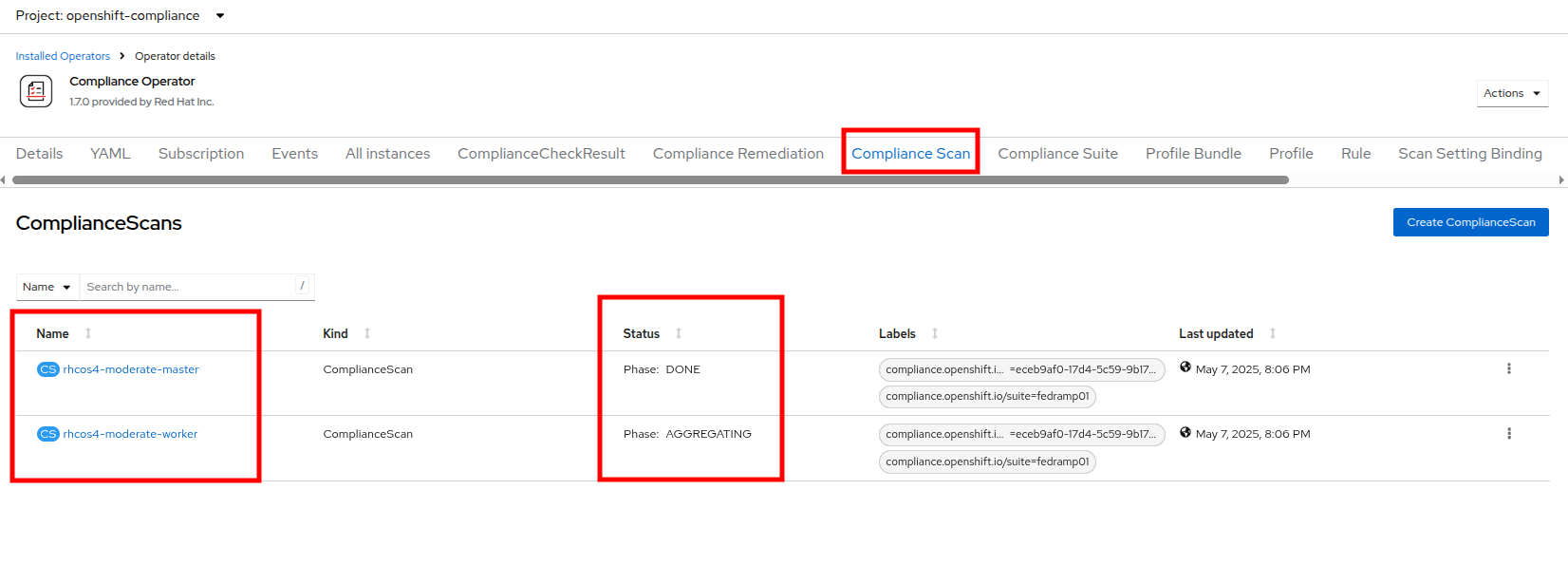Click the Create ComplianceScan button
Screen dimensions: 1568x584
[1470, 222]
